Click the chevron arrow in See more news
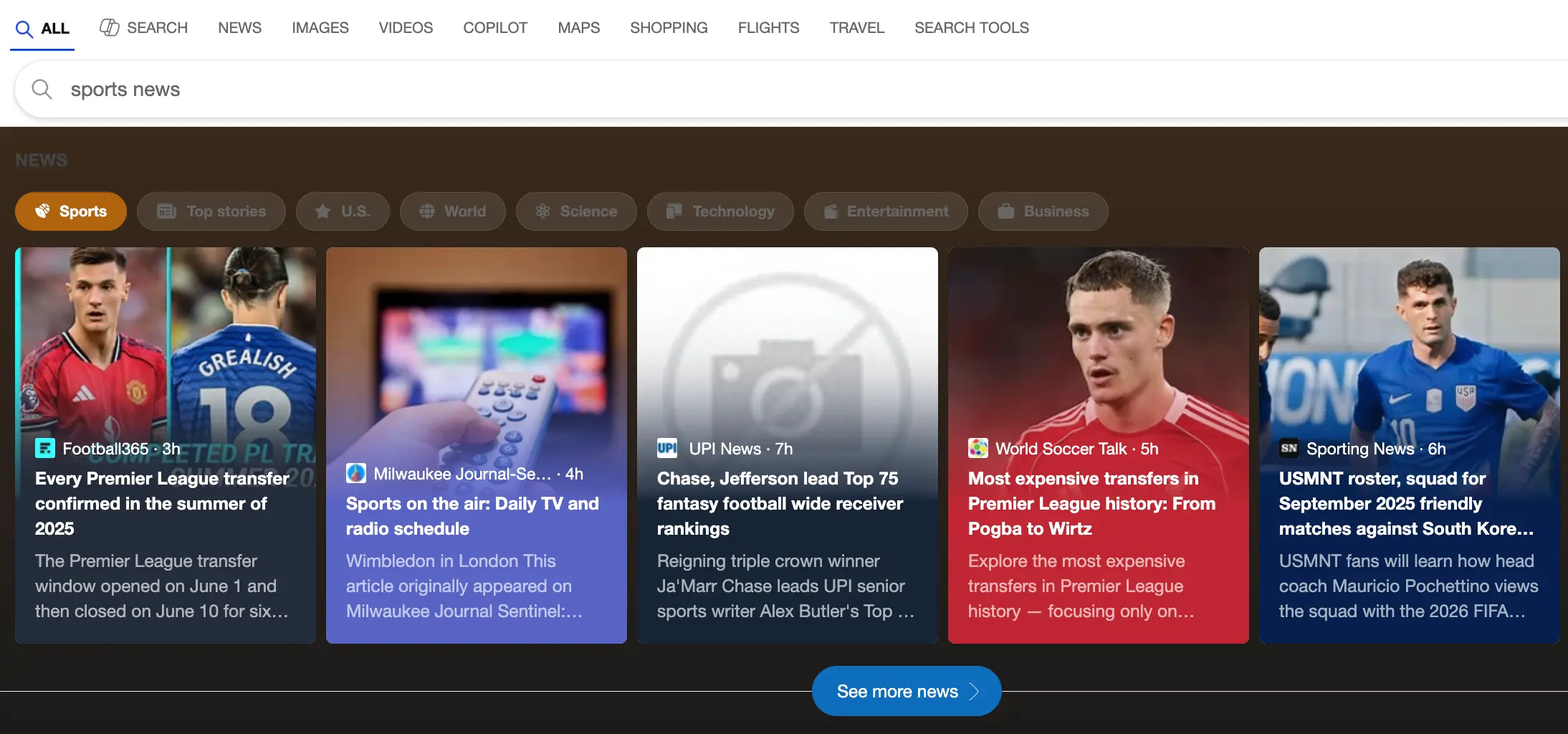The height and width of the screenshot is (734, 1568). click(x=974, y=692)
